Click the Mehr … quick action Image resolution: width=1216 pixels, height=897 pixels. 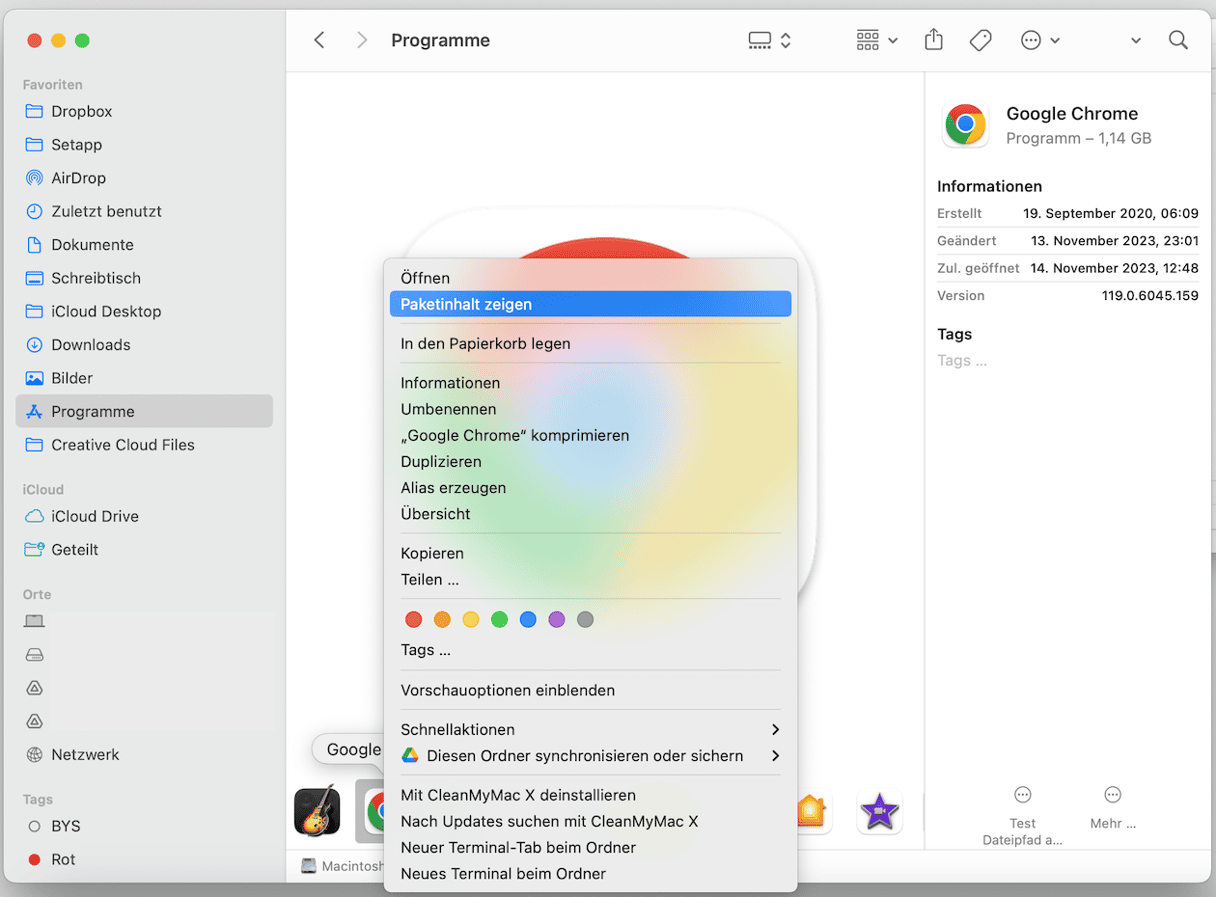coord(1113,806)
